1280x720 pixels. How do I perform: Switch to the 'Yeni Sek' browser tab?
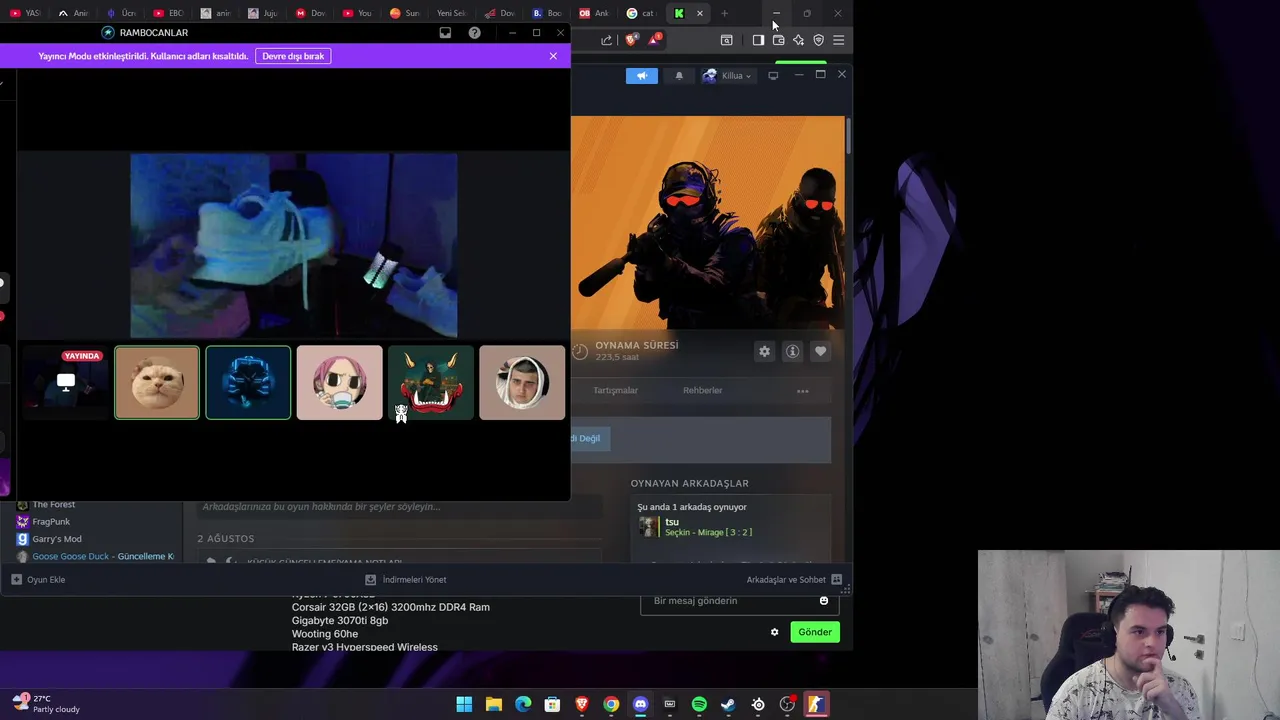(x=449, y=13)
